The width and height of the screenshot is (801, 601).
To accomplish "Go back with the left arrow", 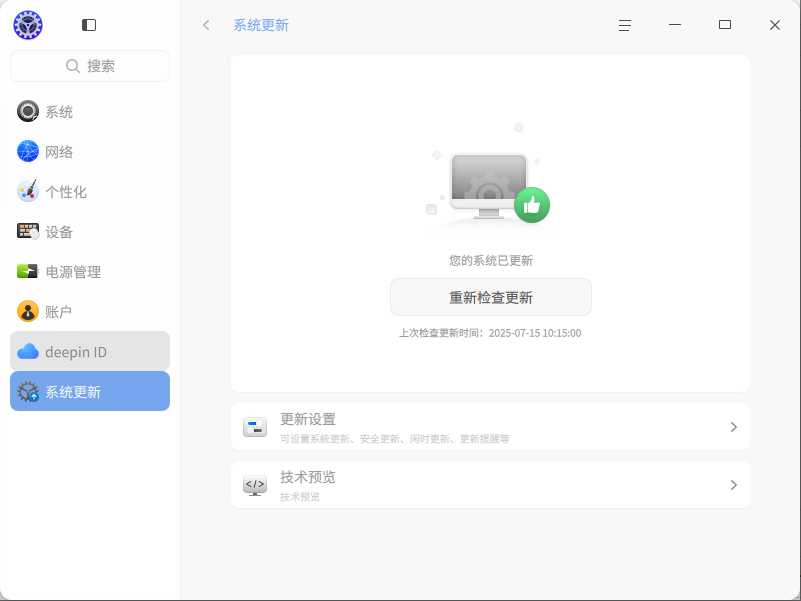I will pyautogui.click(x=206, y=25).
